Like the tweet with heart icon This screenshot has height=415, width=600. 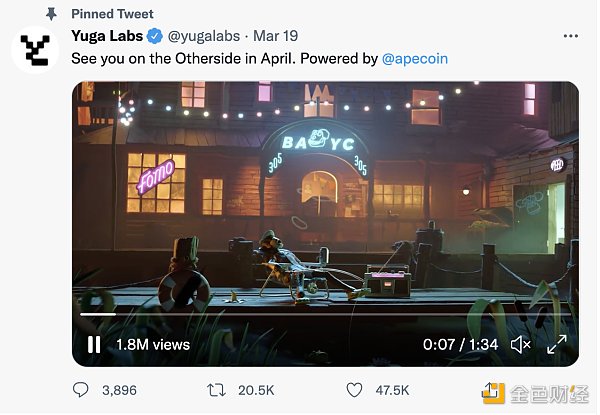point(354,390)
